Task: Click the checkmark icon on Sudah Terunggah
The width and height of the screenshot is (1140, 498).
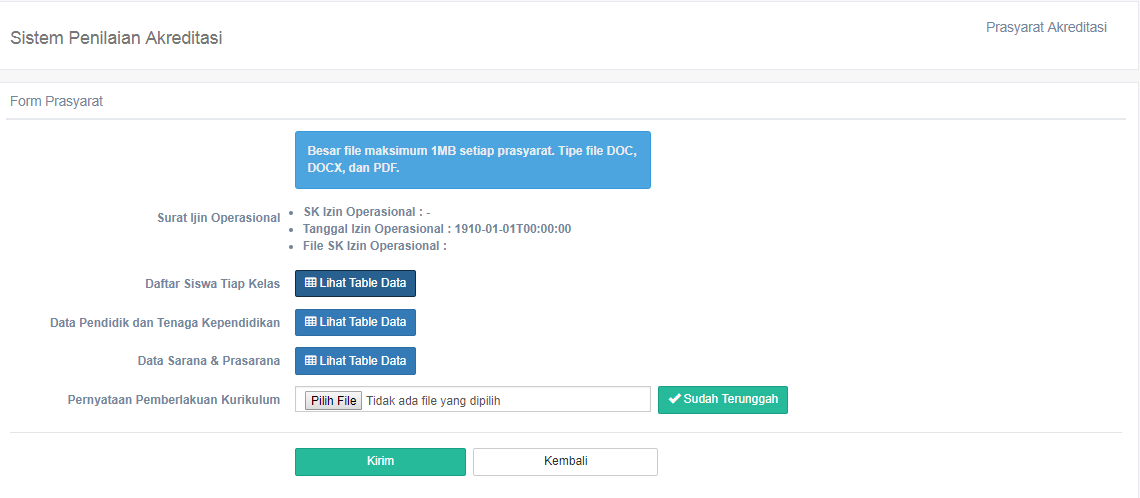Action: pyautogui.click(x=675, y=399)
